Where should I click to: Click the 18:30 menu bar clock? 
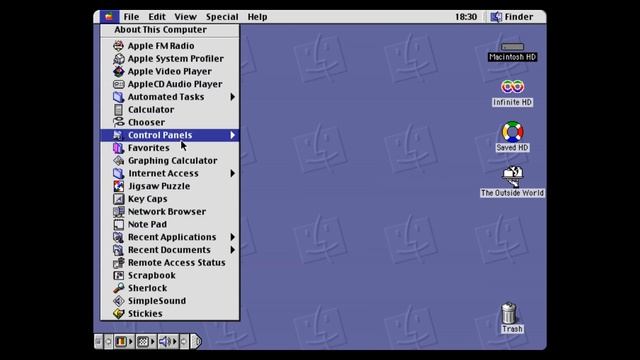(x=466, y=17)
